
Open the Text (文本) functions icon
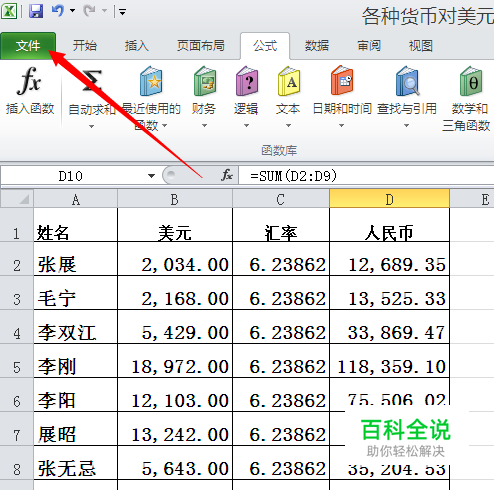point(289,81)
